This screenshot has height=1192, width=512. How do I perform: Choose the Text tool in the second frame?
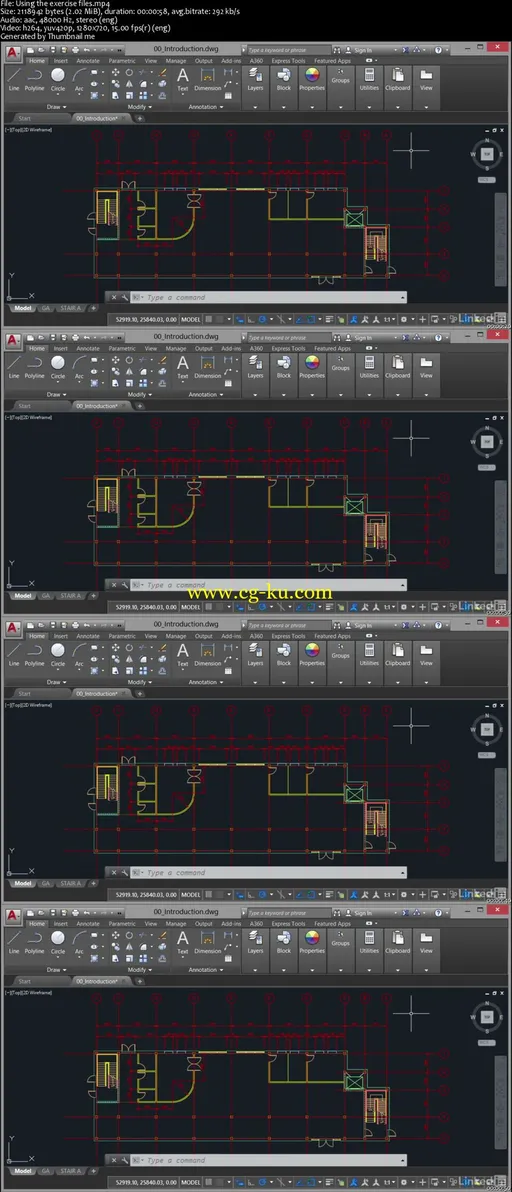coord(183,366)
